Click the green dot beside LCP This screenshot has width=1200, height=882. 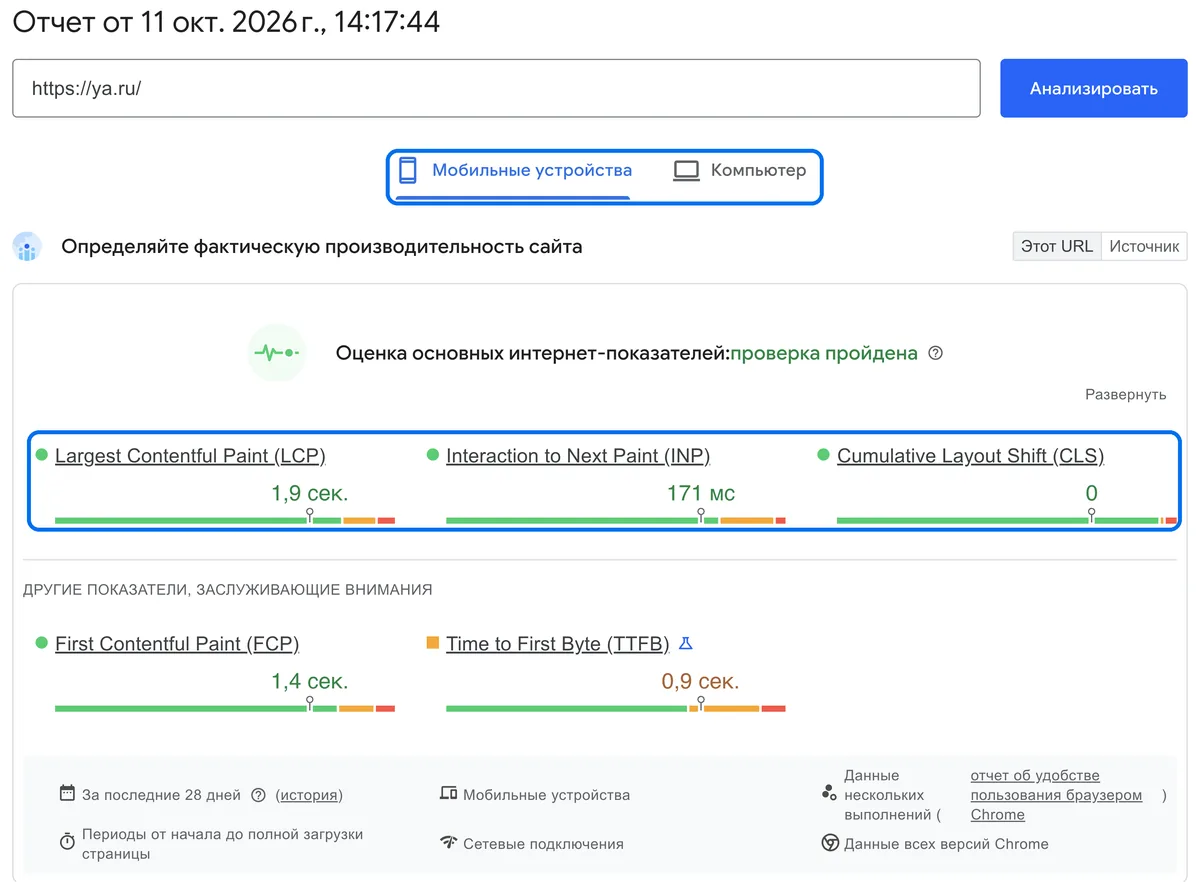point(41,455)
